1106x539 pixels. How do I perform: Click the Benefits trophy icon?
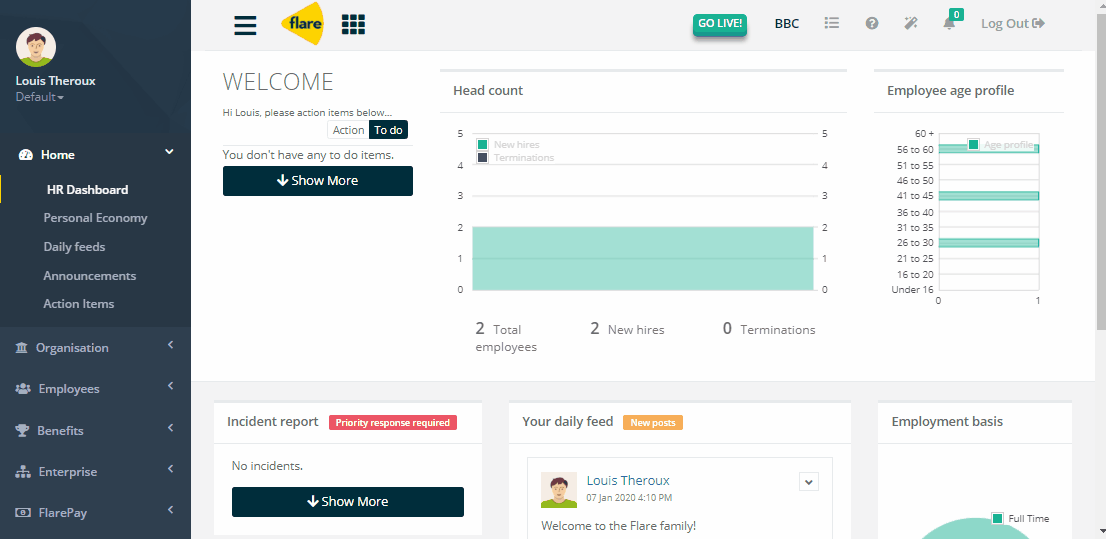coord(22,430)
